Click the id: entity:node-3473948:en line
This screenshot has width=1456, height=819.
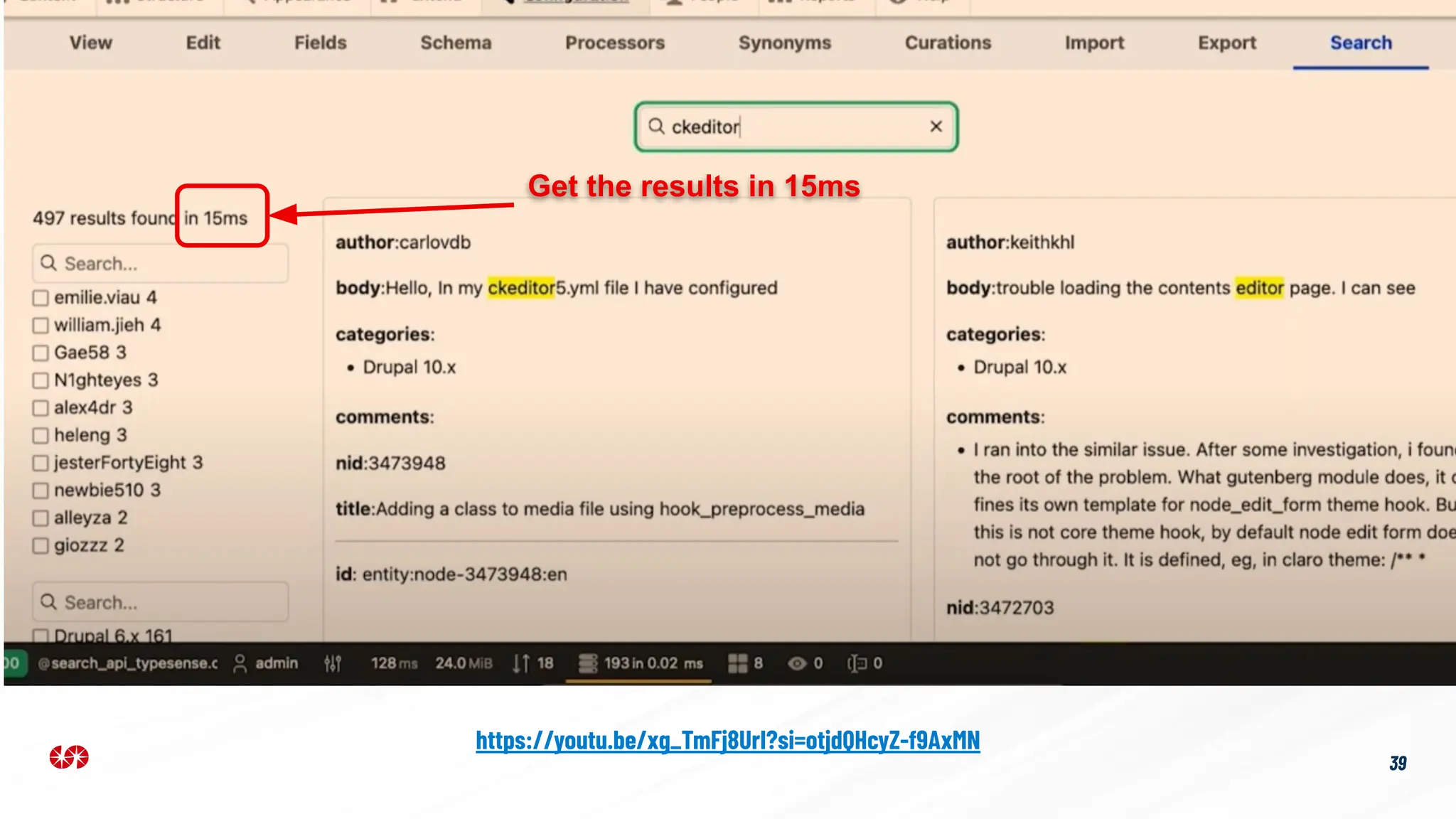(451, 574)
